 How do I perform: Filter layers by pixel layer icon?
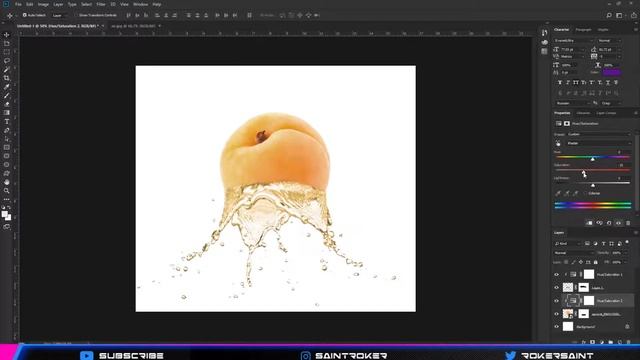(x=587, y=244)
